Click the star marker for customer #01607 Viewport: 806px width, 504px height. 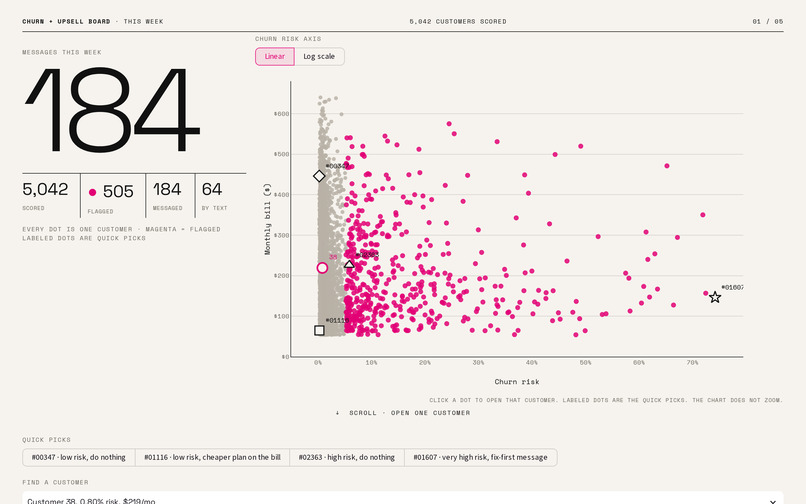(715, 297)
